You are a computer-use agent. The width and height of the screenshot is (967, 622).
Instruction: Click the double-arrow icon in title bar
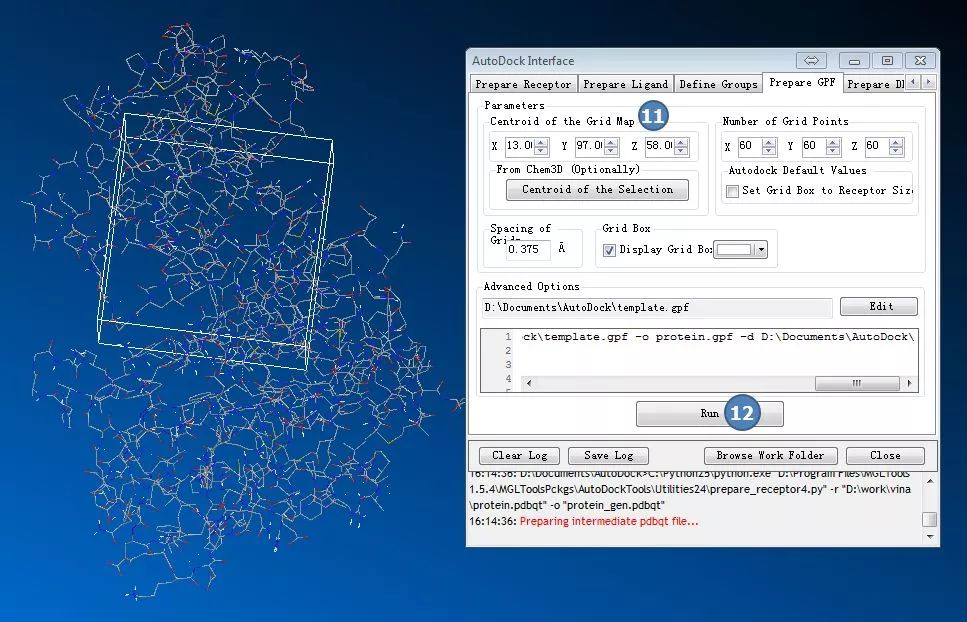812,61
